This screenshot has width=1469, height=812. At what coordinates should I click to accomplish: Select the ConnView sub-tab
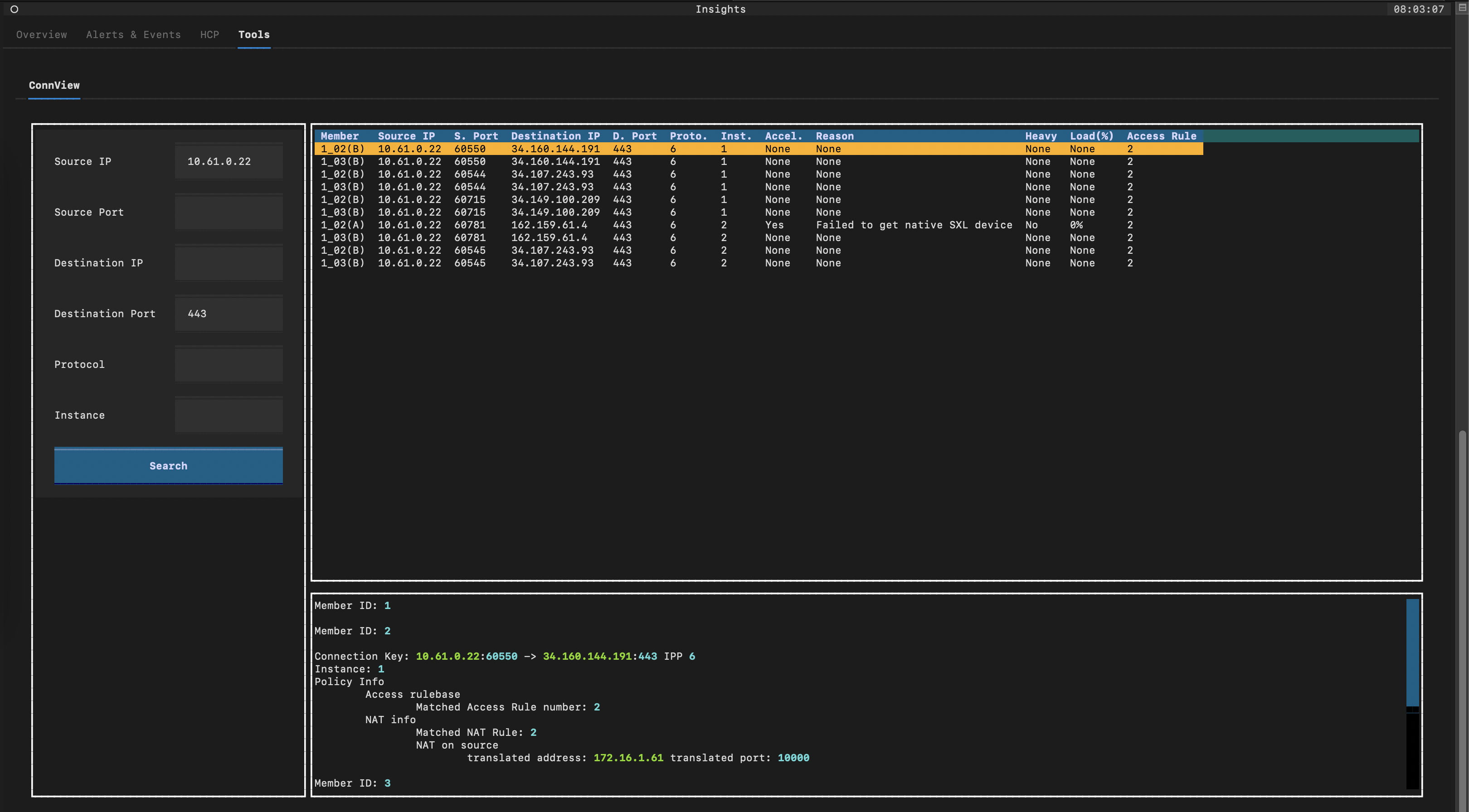tap(54, 86)
